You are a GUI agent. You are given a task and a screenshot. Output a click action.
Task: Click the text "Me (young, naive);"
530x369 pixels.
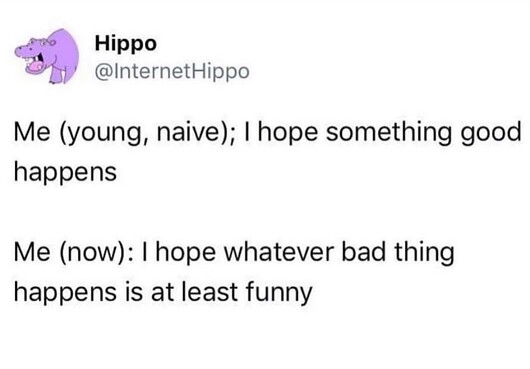pyautogui.click(x=123, y=133)
